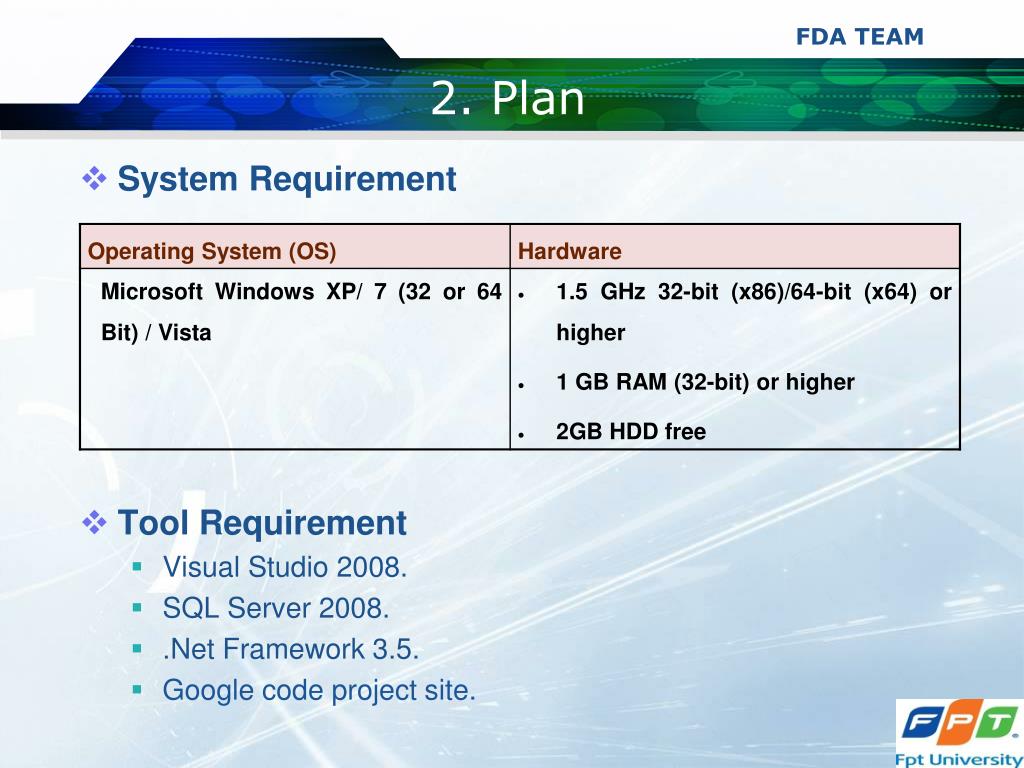Image resolution: width=1024 pixels, height=768 pixels.
Task: Click the Tool Requirement heading
Action: (x=262, y=522)
